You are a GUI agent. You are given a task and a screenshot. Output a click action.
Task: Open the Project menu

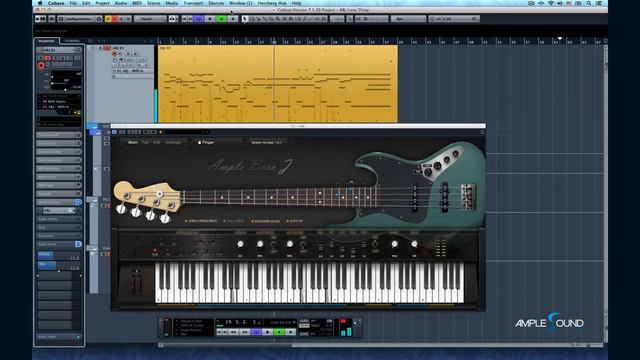[x=102, y=3]
